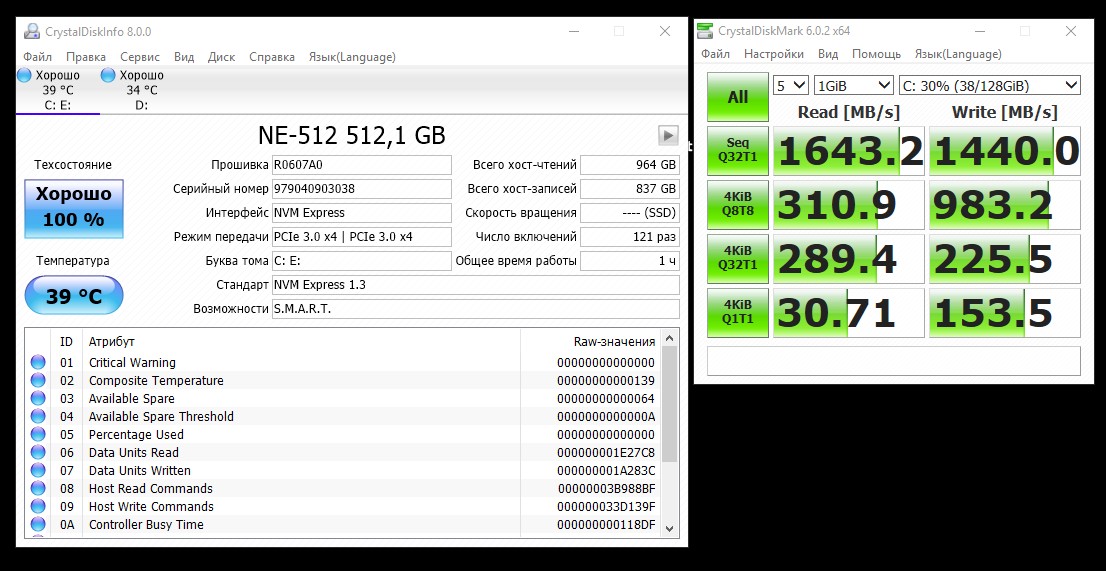Click the Стандарт field NVM Express 1.3
Image resolution: width=1106 pixels, height=571 pixels.
pyautogui.click(x=476, y=285)
